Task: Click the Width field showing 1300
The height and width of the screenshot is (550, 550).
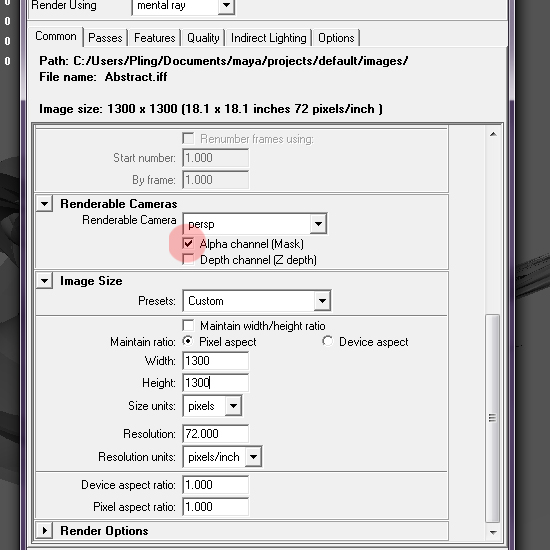Action: 215,361
